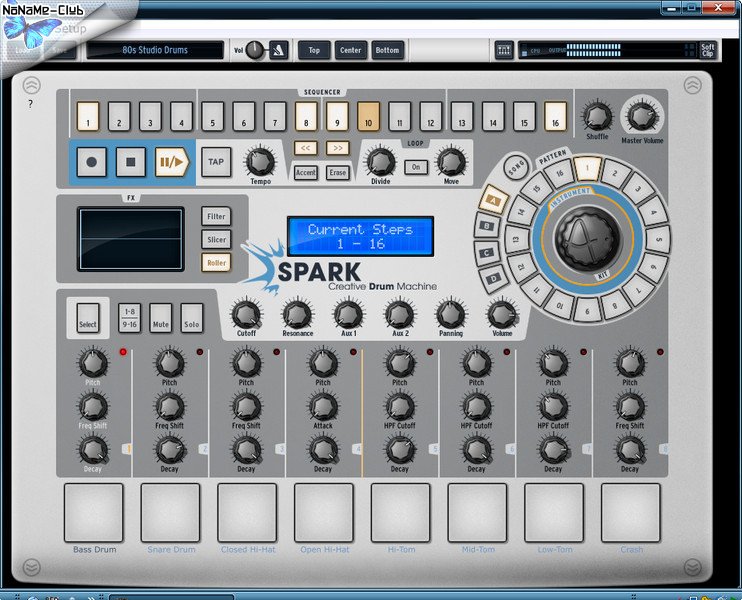742x600 pixels.
Task: Switch to the Center panel view
Action: coord(350,50)
